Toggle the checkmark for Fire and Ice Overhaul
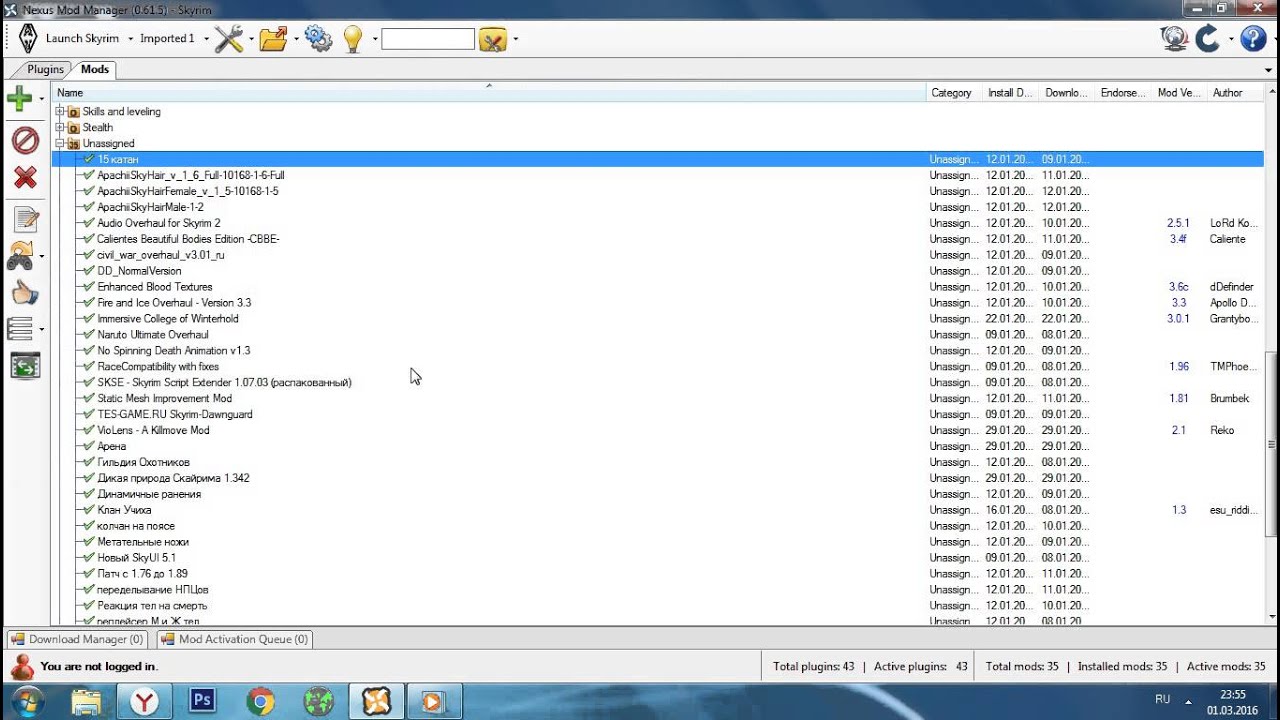The image size is (1280, 720). (89, 303)
